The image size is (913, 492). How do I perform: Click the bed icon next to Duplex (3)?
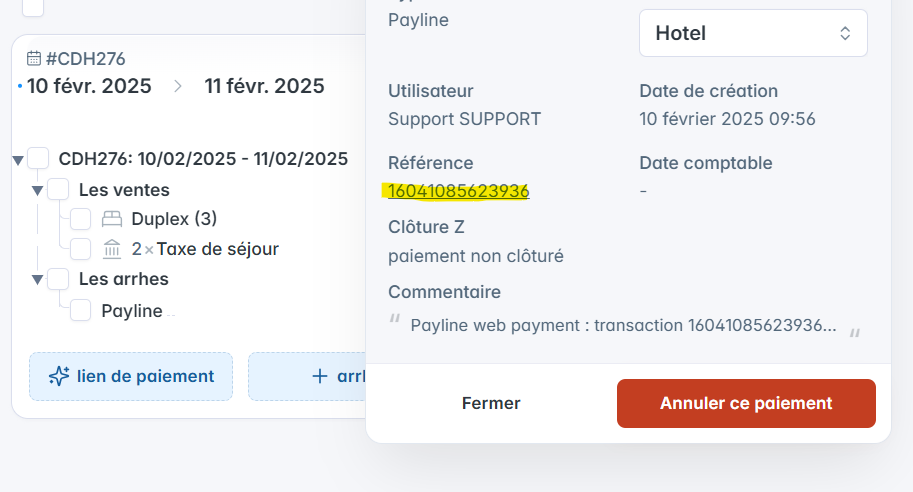click(x=112, y=219)
